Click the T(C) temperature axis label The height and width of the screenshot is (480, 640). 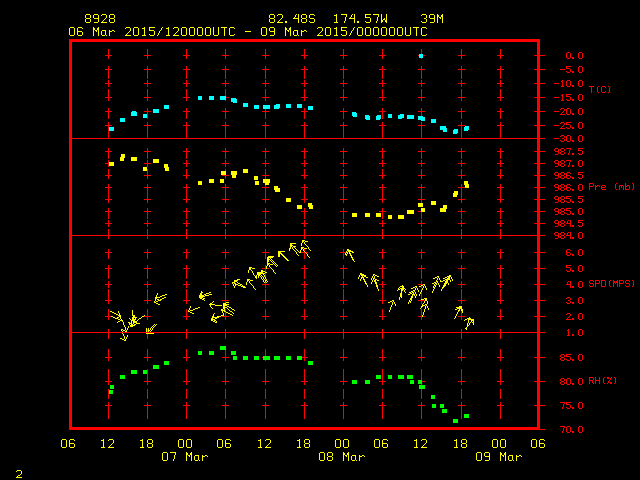tap(600, 89)
